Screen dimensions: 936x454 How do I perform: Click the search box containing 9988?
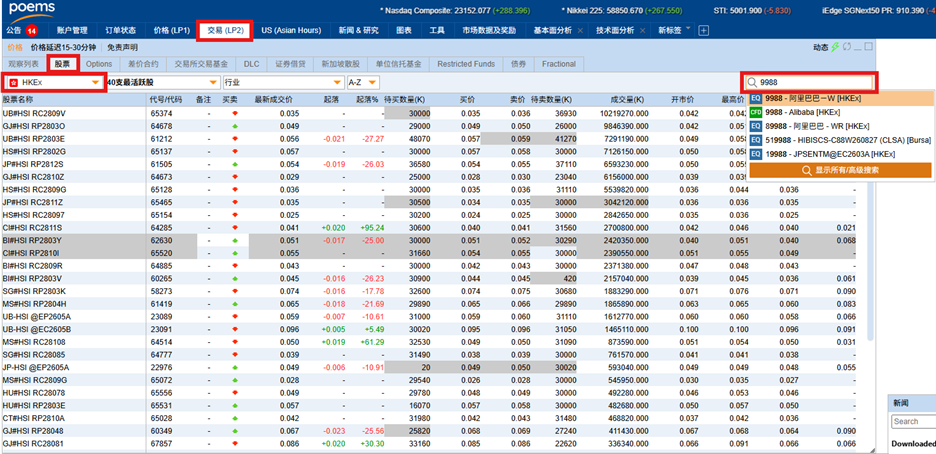point(812,82)
